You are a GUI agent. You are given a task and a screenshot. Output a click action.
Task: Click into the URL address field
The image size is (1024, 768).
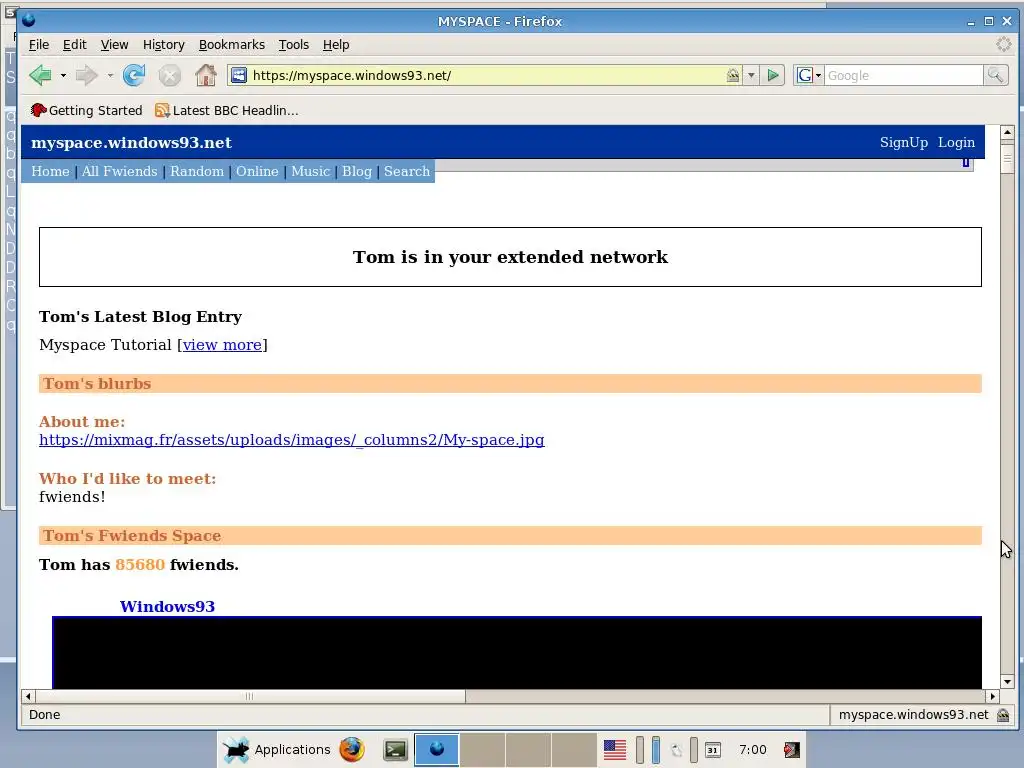point(487,75)
